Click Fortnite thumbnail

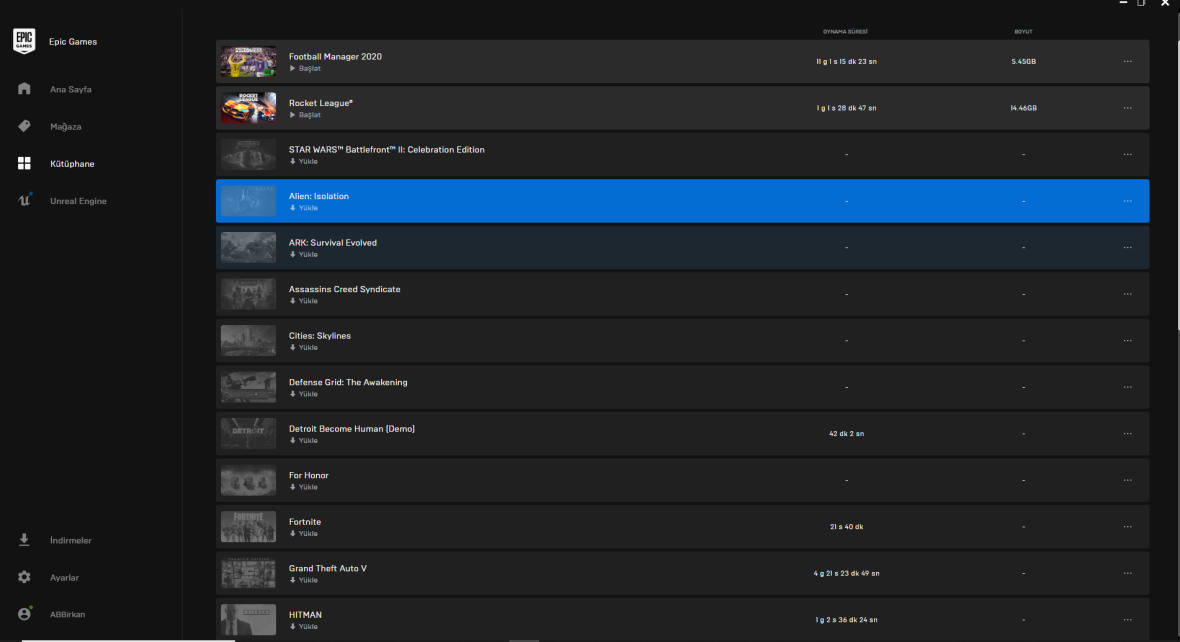point(248,527)
